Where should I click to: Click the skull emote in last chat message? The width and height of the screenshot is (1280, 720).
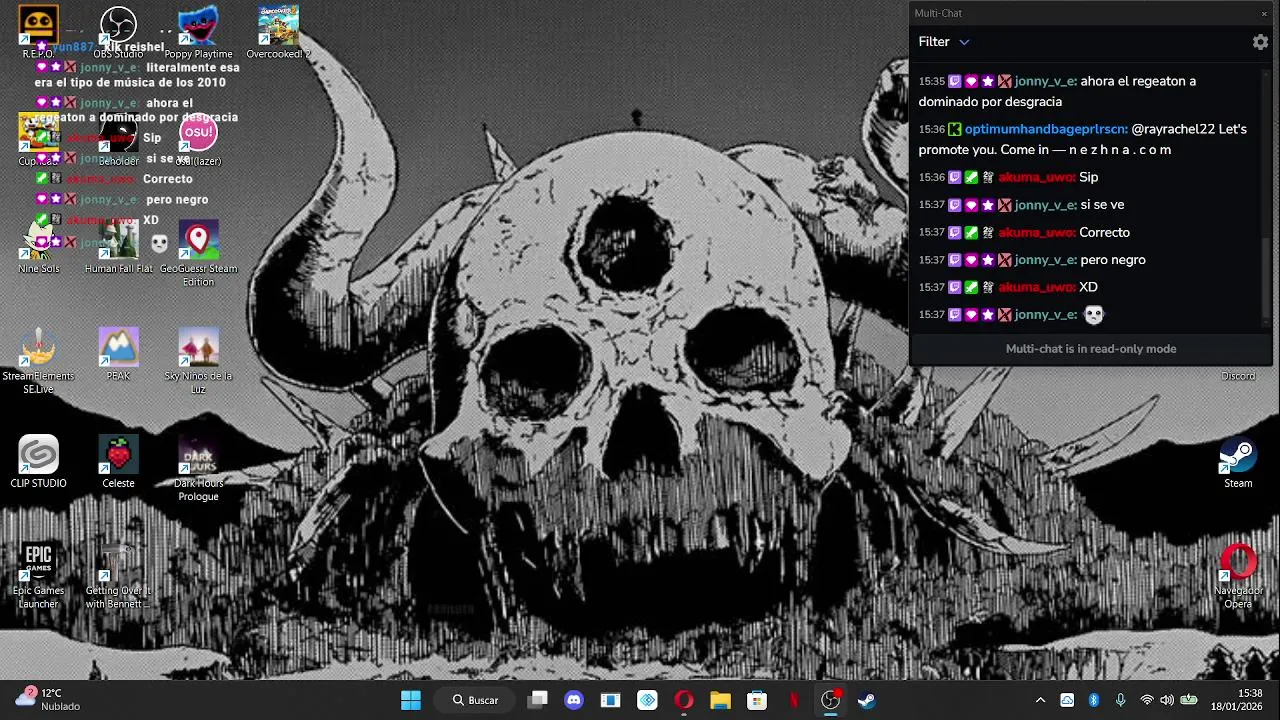1093,315
